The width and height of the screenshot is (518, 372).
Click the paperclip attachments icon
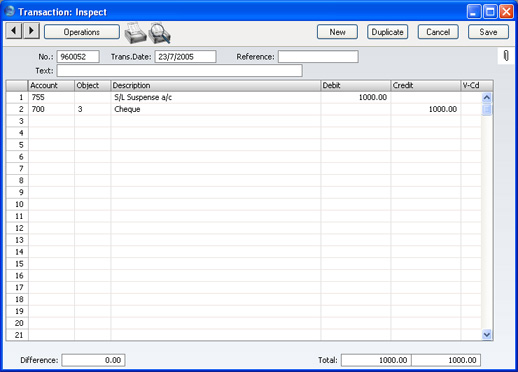506,56
